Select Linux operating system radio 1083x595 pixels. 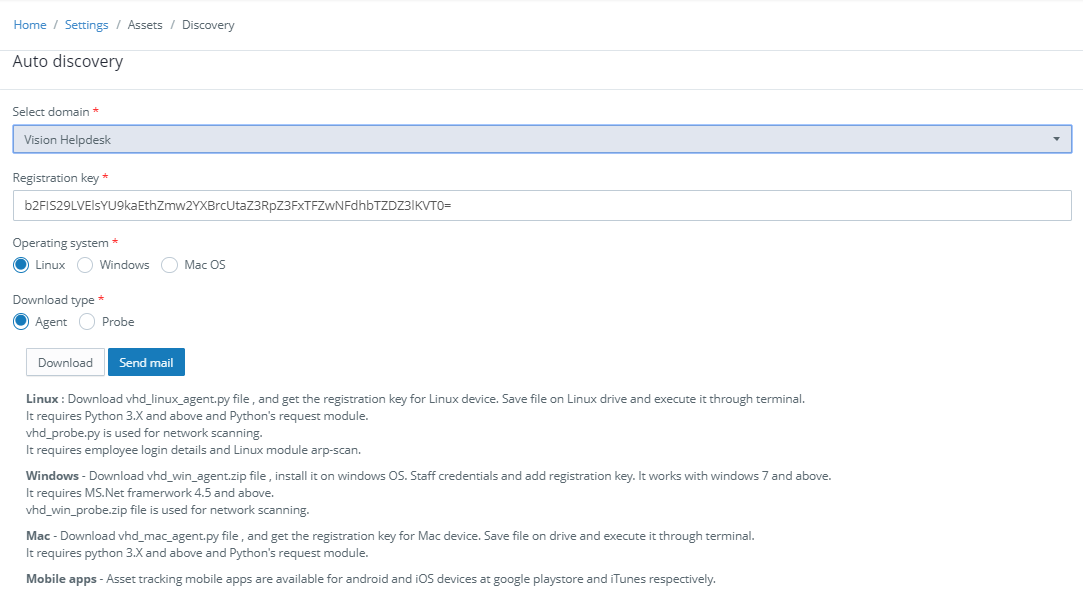[21, 265]
